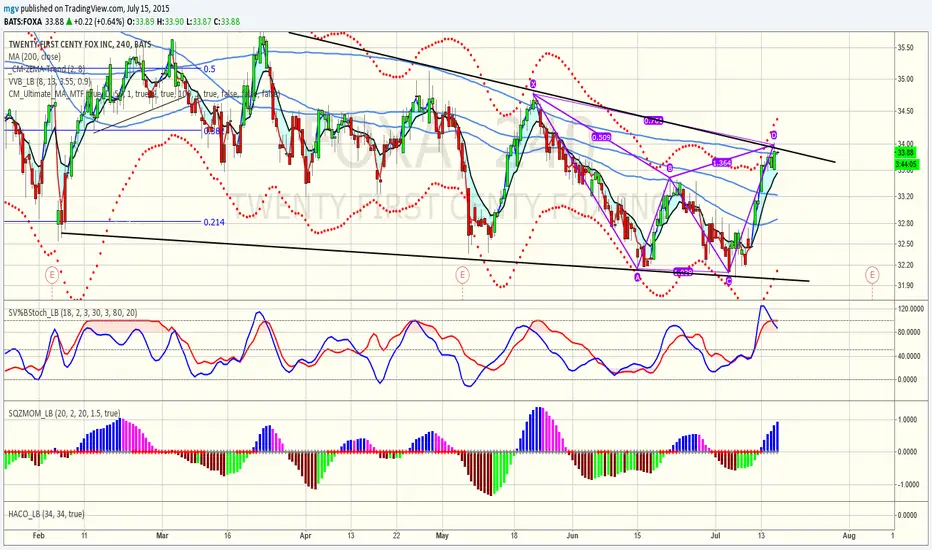The image size is (932, 550).
Task: Click the C point label of the pattern
Action: point(729,281)
